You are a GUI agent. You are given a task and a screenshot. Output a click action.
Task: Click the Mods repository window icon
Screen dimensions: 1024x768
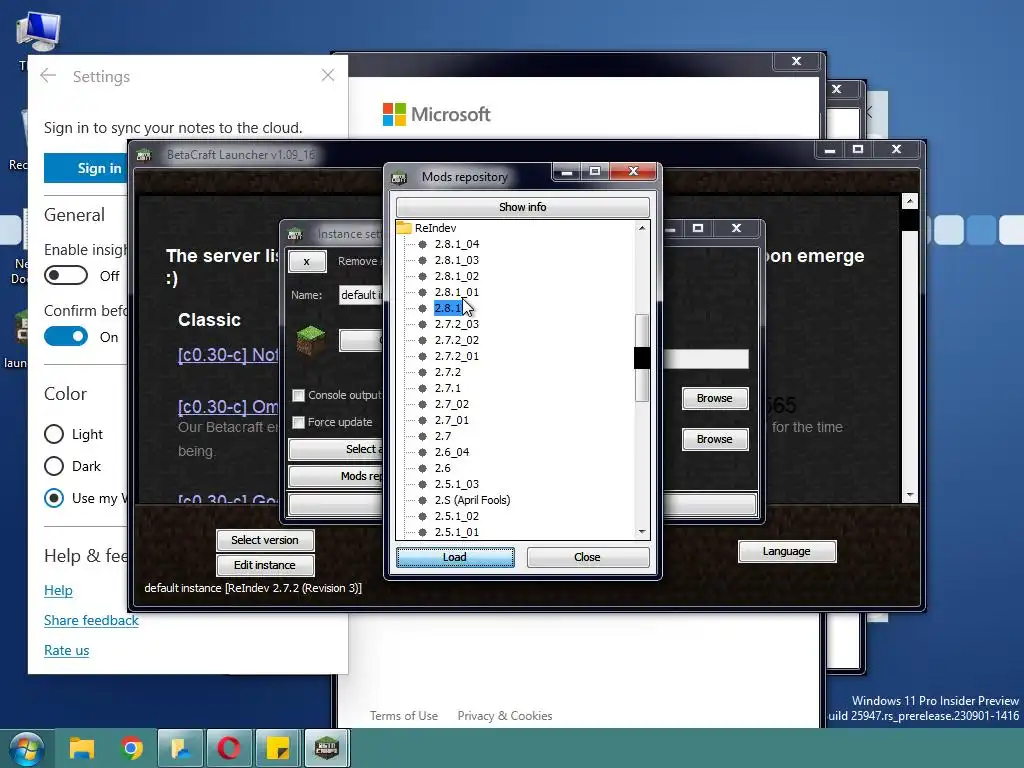pyautogui.click(x=399, y=176)
